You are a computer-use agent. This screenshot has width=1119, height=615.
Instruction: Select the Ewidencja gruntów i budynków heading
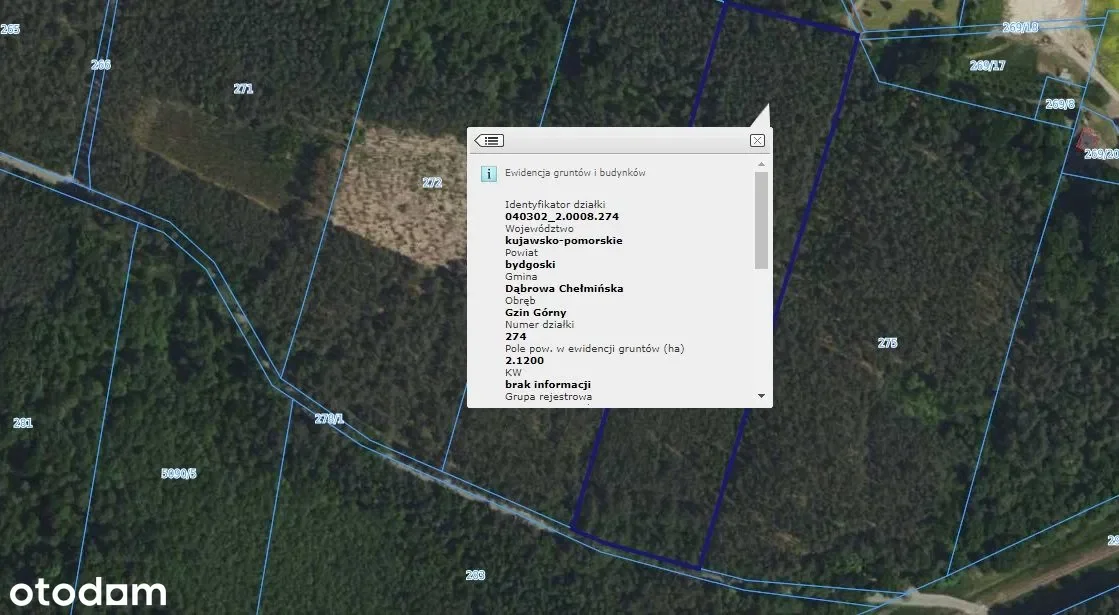(575, 173)
